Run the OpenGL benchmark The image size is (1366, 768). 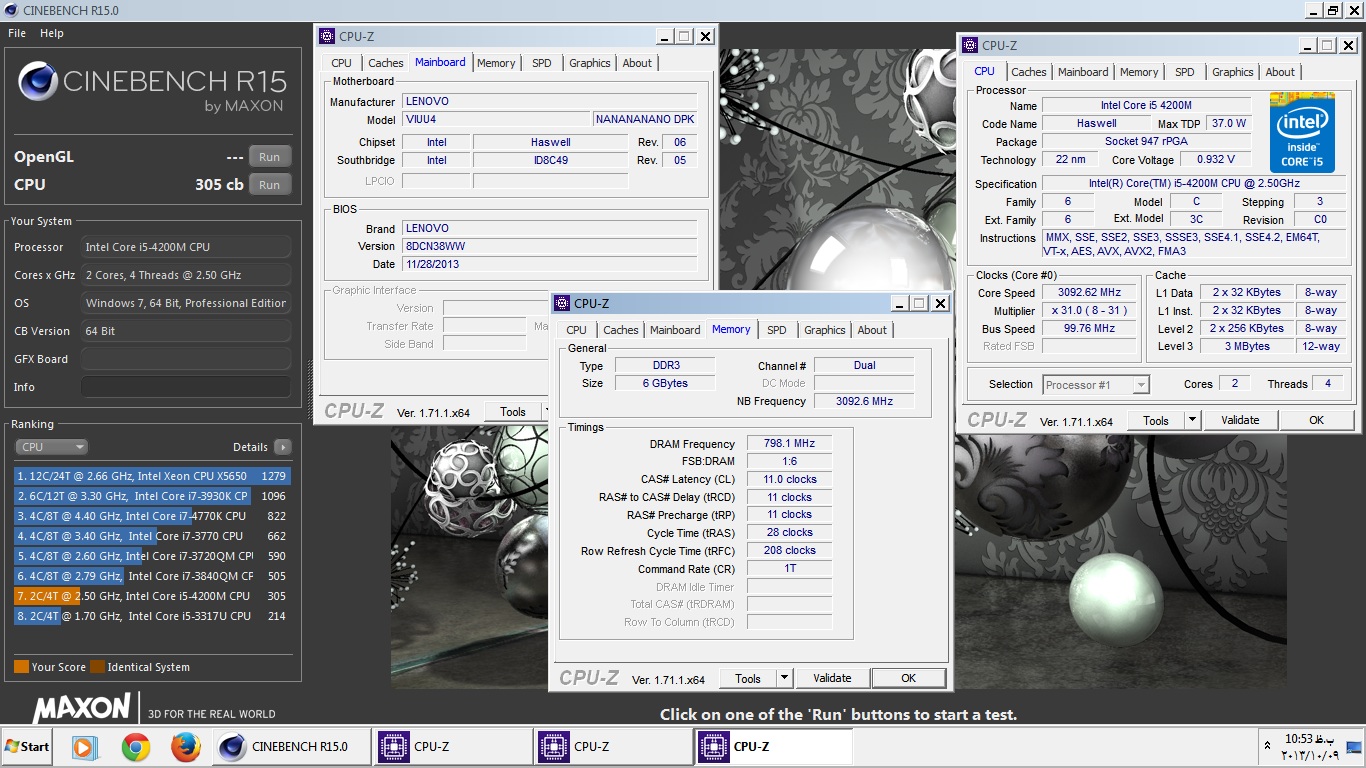(x=270, y=157)
